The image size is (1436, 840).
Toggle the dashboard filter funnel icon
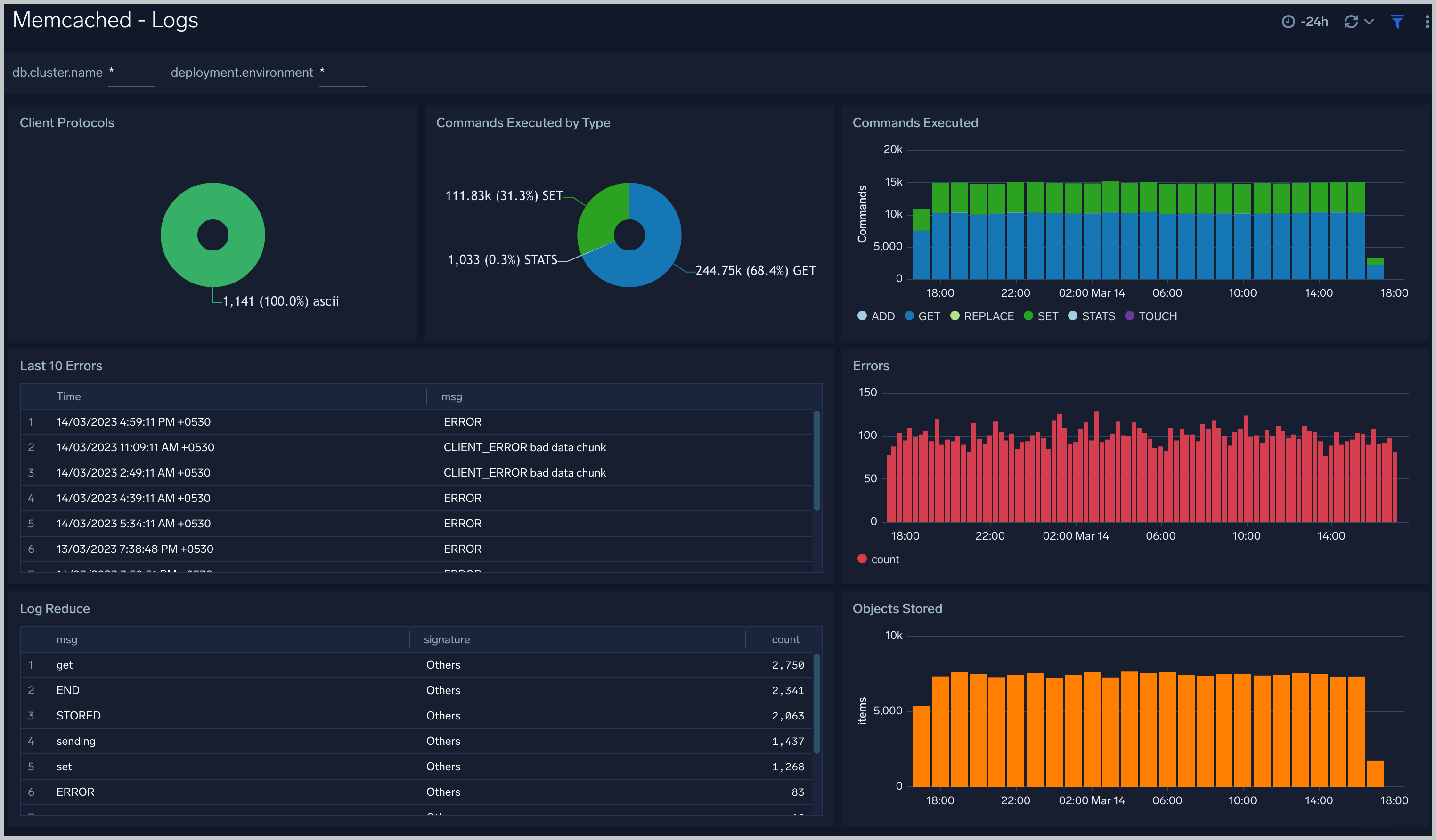1397,22
